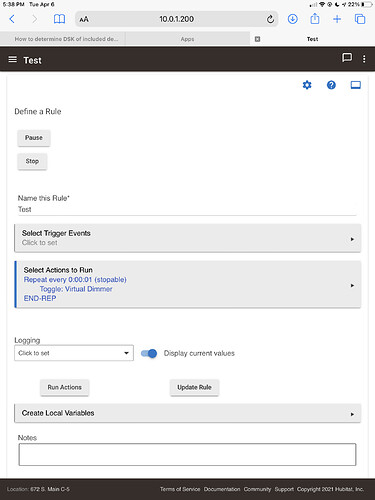Click the Update Rule button

(x=194, y=387)
